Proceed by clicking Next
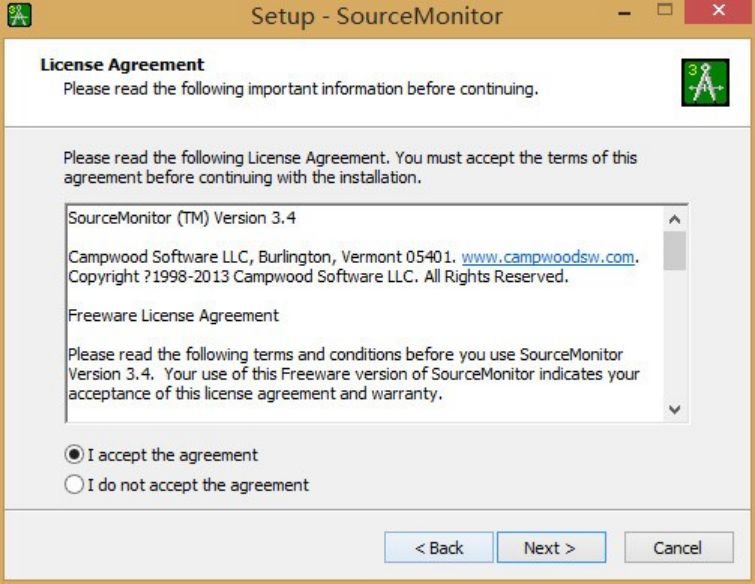The width and height of the screenshot is (755, 584). 549,548
